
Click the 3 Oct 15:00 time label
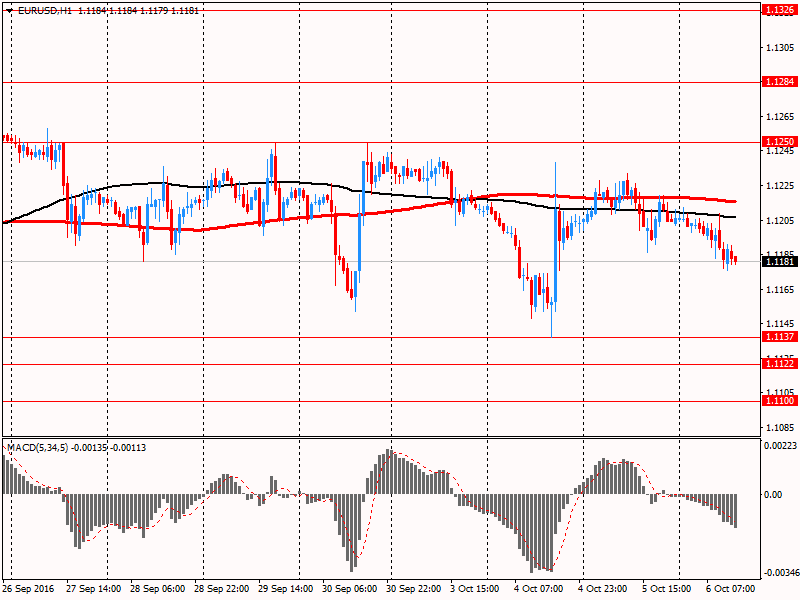[475, 590]
